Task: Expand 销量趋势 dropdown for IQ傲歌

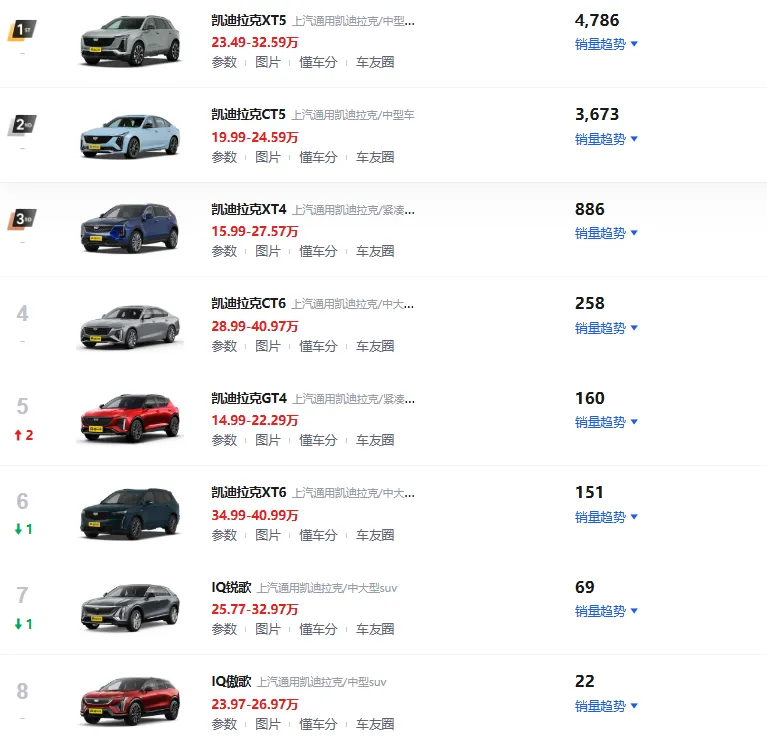Action: (606, 706)
